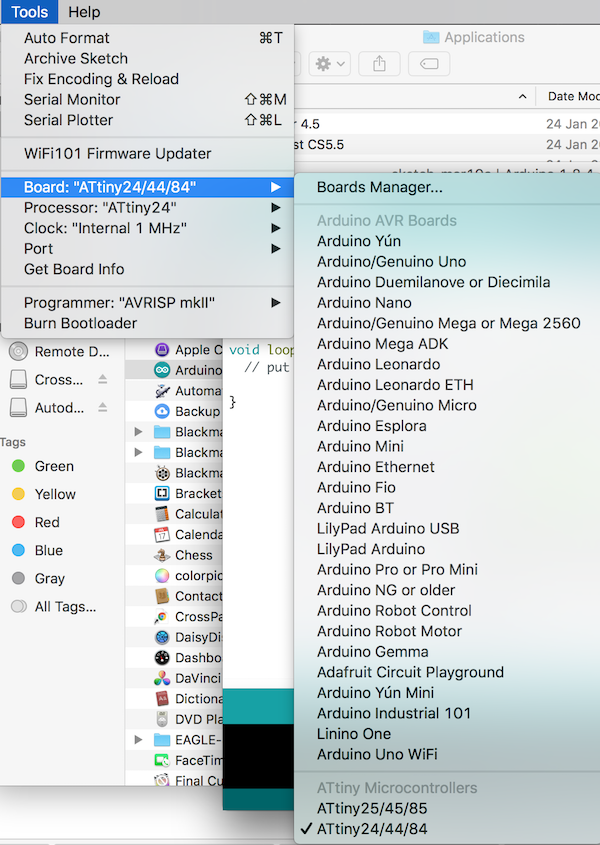Eject the Autod... drive in sidebar
The image size is (600, 845).
pos(102,407)
